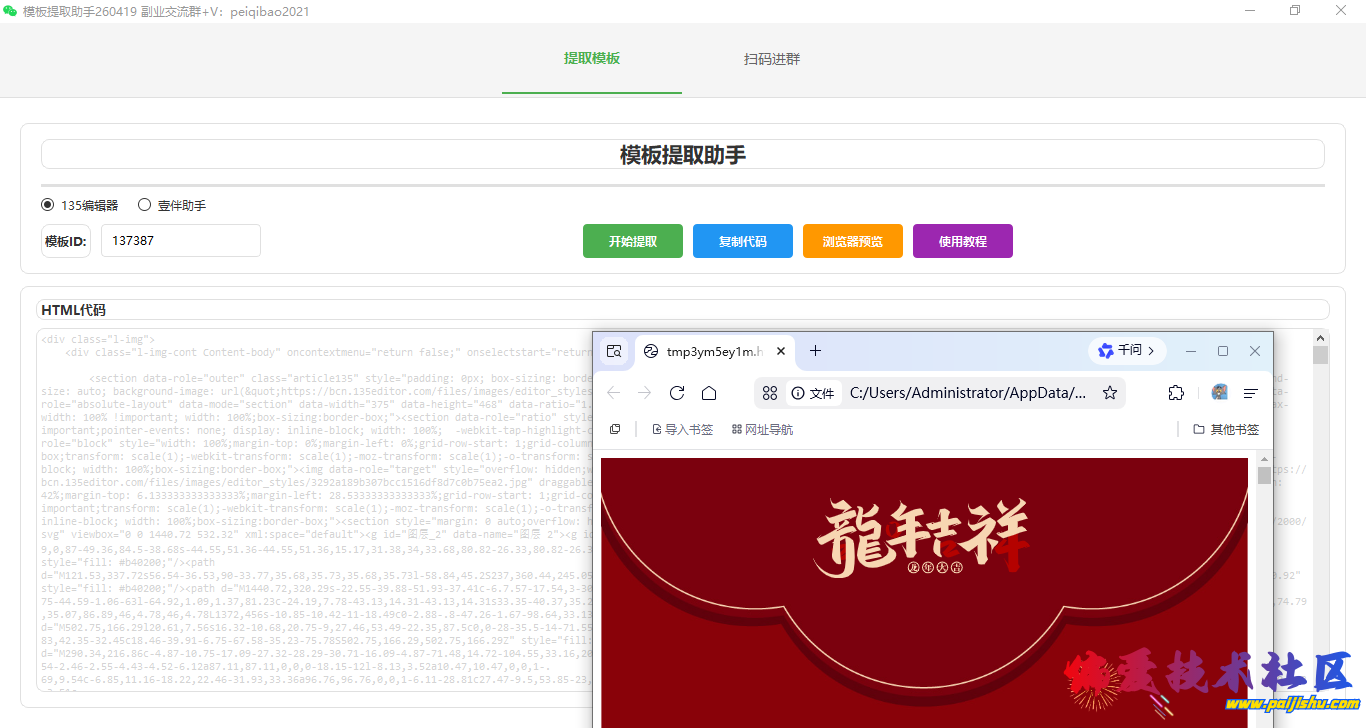
Task: Click the 开始提取 button
Action: click(632, 241)
